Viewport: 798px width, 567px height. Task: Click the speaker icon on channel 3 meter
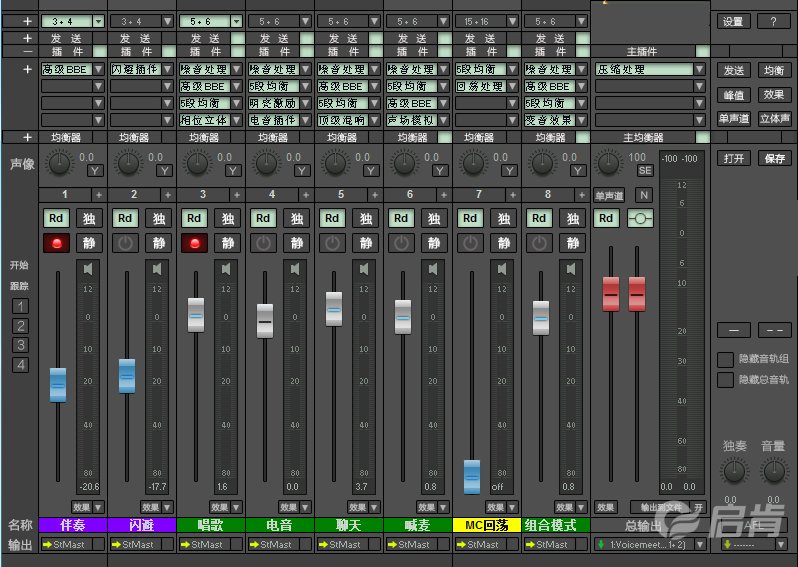pyautogui.click(x=226, y=269)
